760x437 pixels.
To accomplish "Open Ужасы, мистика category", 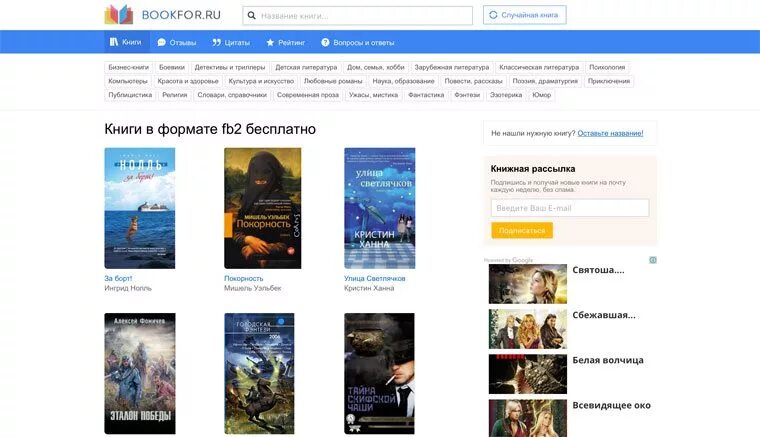I will tap(373, 95).
